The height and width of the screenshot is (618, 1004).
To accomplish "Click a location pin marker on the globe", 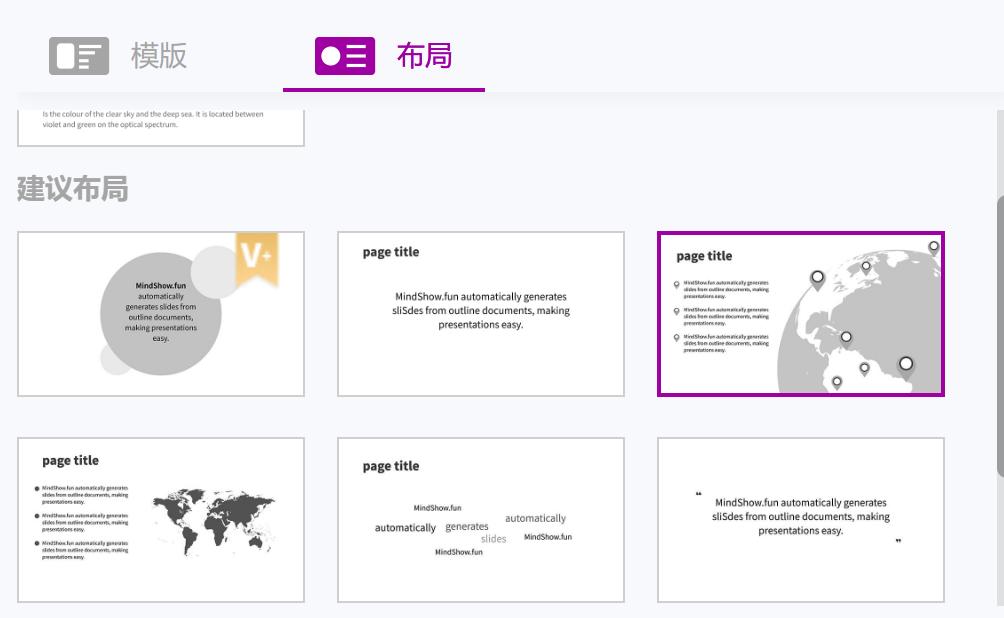I will coord(817,277).
